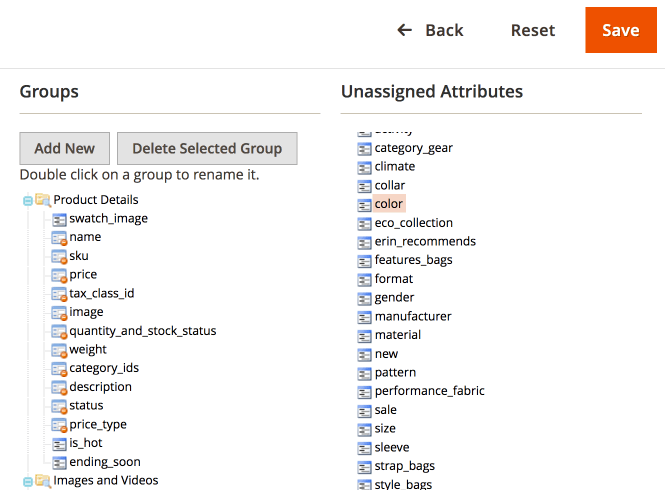Viewport: 665px width, 490px height.
Task: Click the color attribute icon
Action: (x=364, y=205)
